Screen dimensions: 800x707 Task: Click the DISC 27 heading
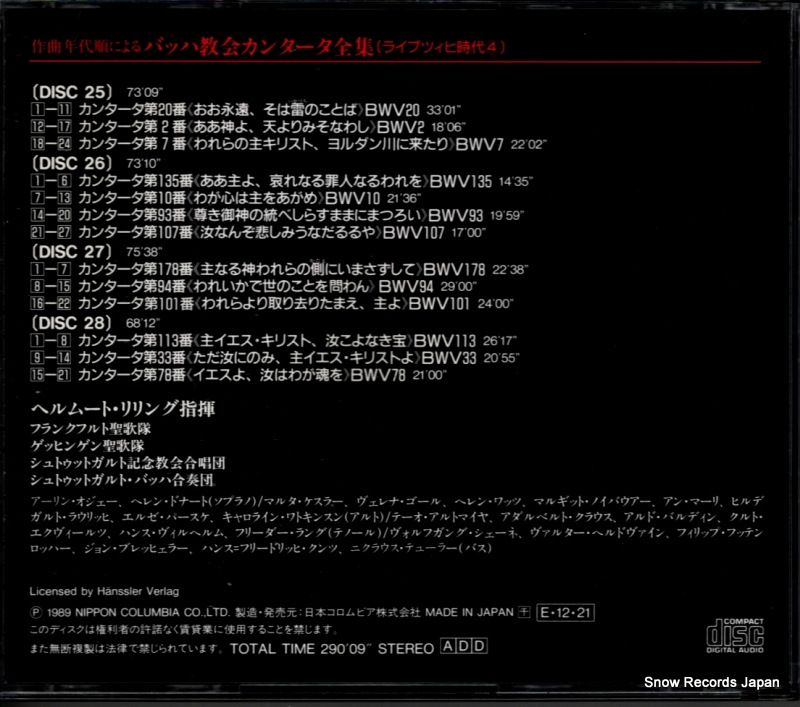[x=72, y=251]
